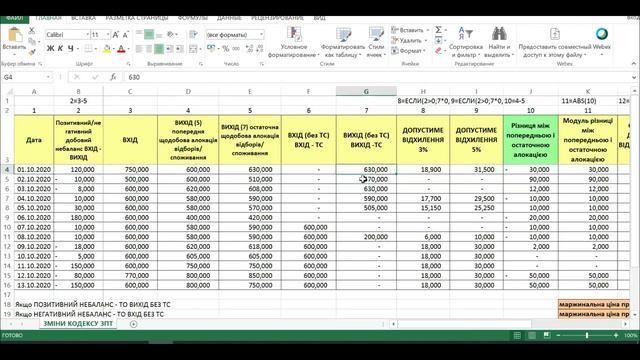
Task: Click the Формат cells button
Action: tap(408, 51)
